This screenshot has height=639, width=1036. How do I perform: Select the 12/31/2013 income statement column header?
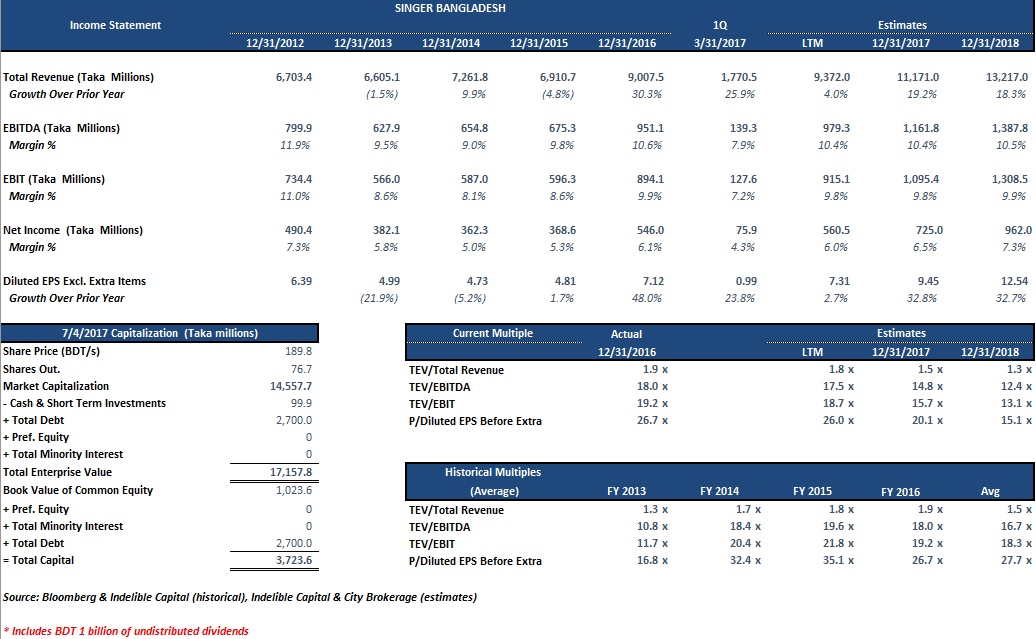pyautogui.click(x=363, y=43)
